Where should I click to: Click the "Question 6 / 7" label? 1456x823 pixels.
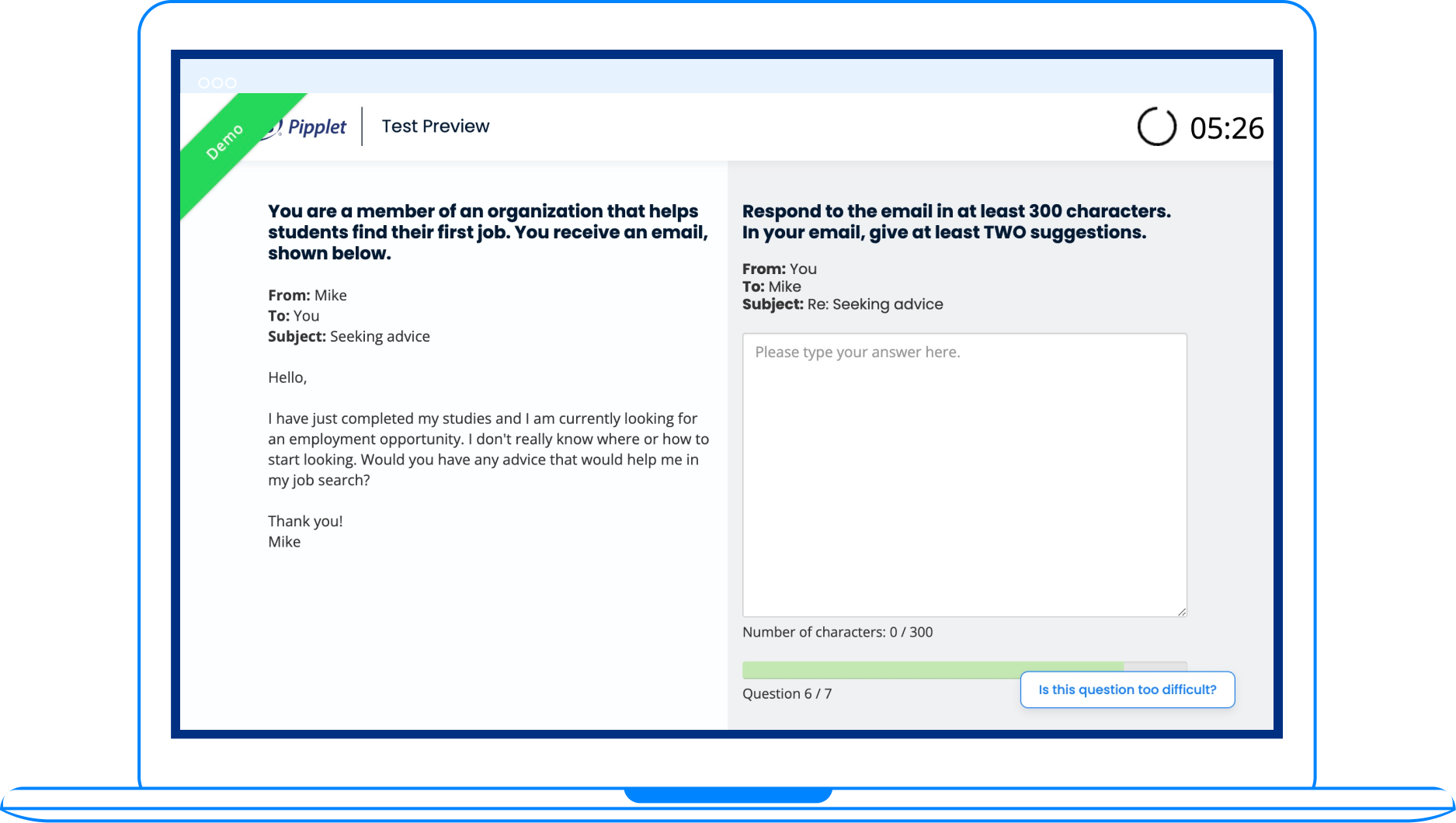[787, 693]
